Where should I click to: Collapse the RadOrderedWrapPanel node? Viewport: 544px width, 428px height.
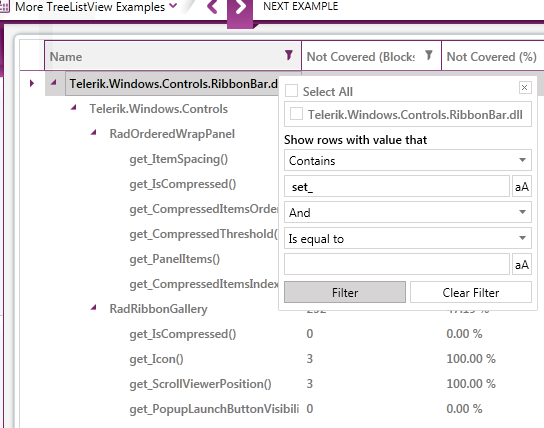tap(93, 132)
